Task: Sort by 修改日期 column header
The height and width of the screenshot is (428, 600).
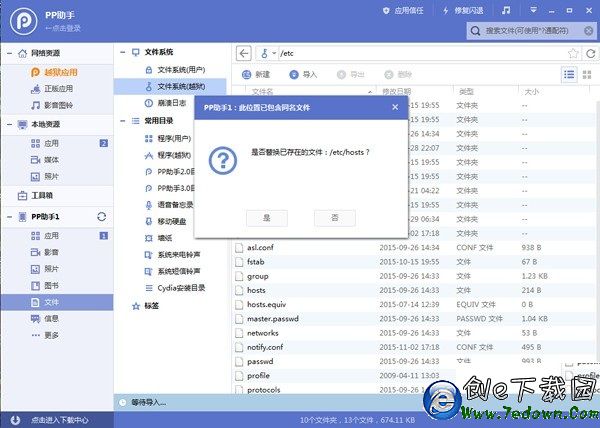Action: (396, 91)
